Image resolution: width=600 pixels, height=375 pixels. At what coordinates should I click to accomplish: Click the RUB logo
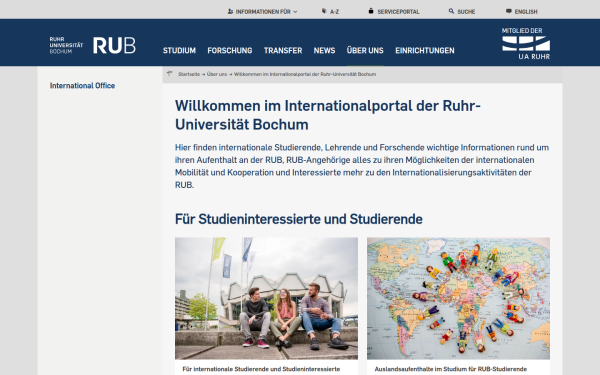114,45
